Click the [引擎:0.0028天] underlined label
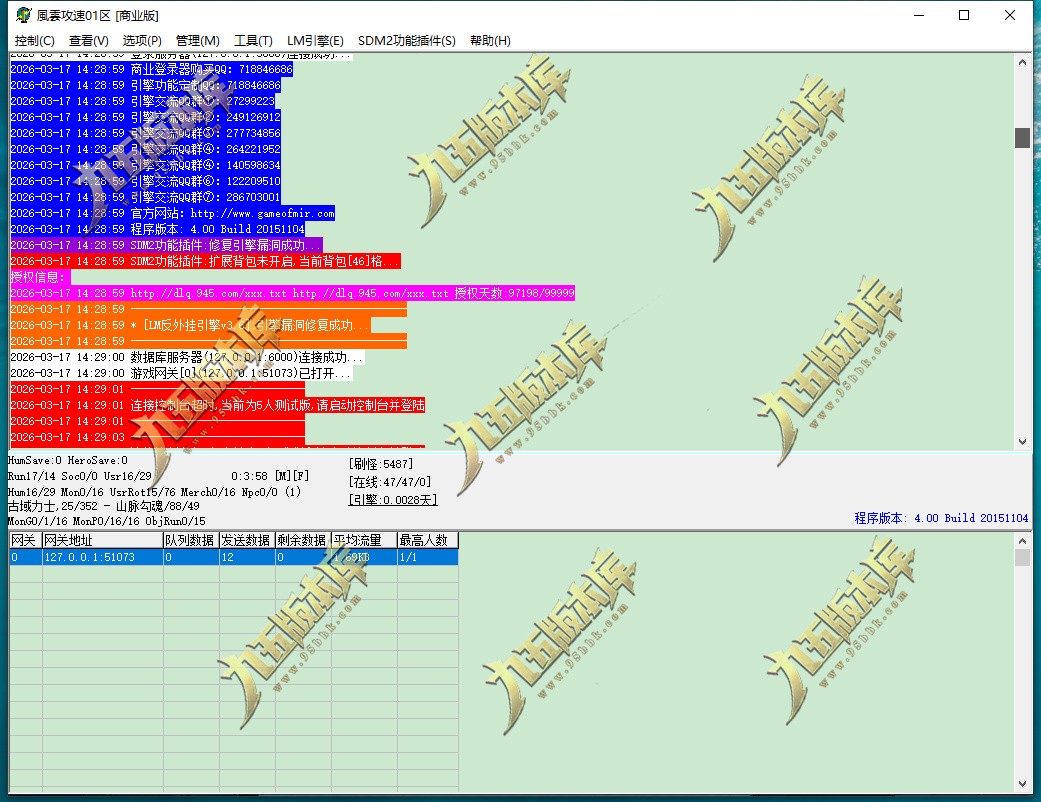Image resolution: width=1041 pixels, height=802 pixels. click(393, 500)
